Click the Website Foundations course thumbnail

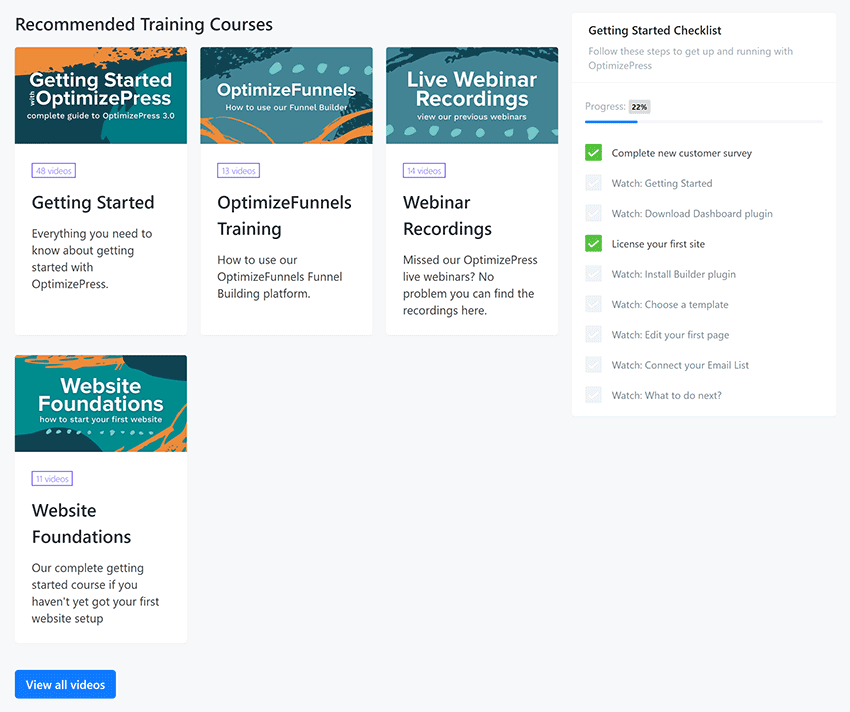(101, 403)
